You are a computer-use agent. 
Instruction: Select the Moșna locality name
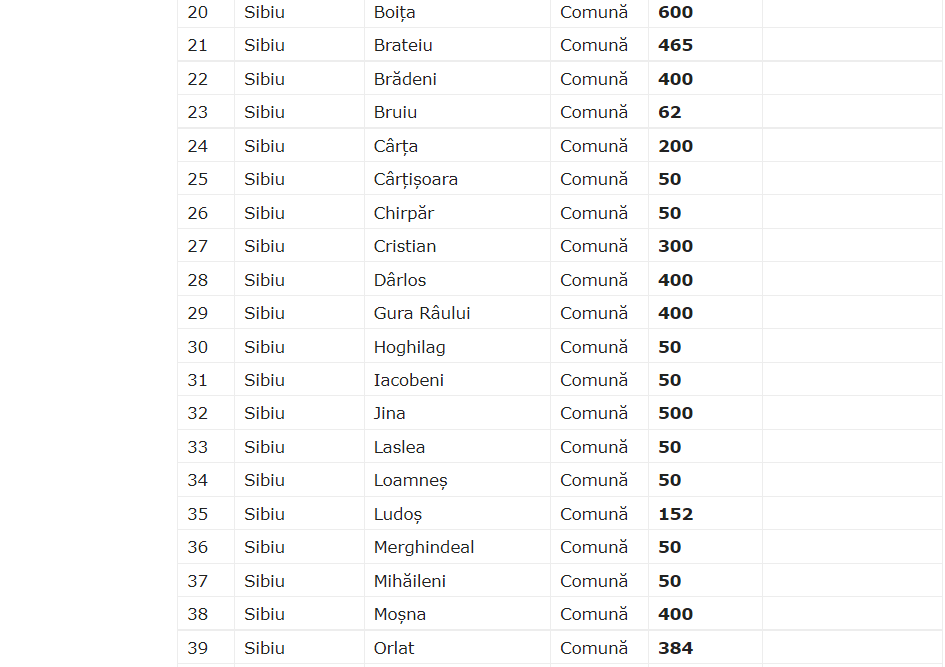click(x=400, y=614)
